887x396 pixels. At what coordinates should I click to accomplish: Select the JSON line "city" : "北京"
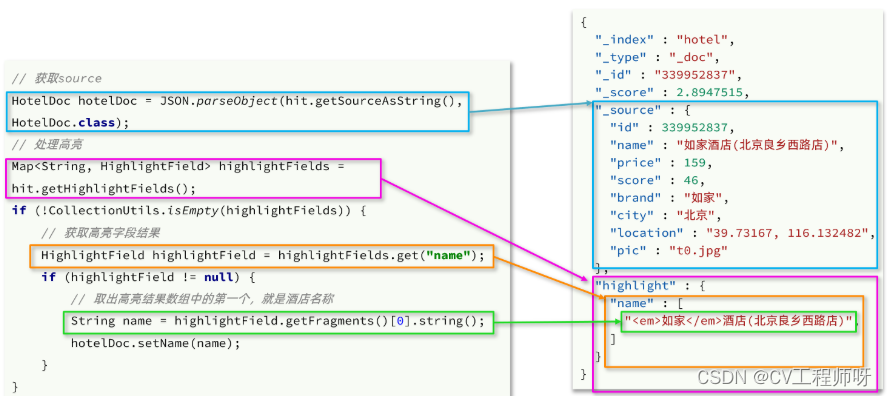[666, 216]
